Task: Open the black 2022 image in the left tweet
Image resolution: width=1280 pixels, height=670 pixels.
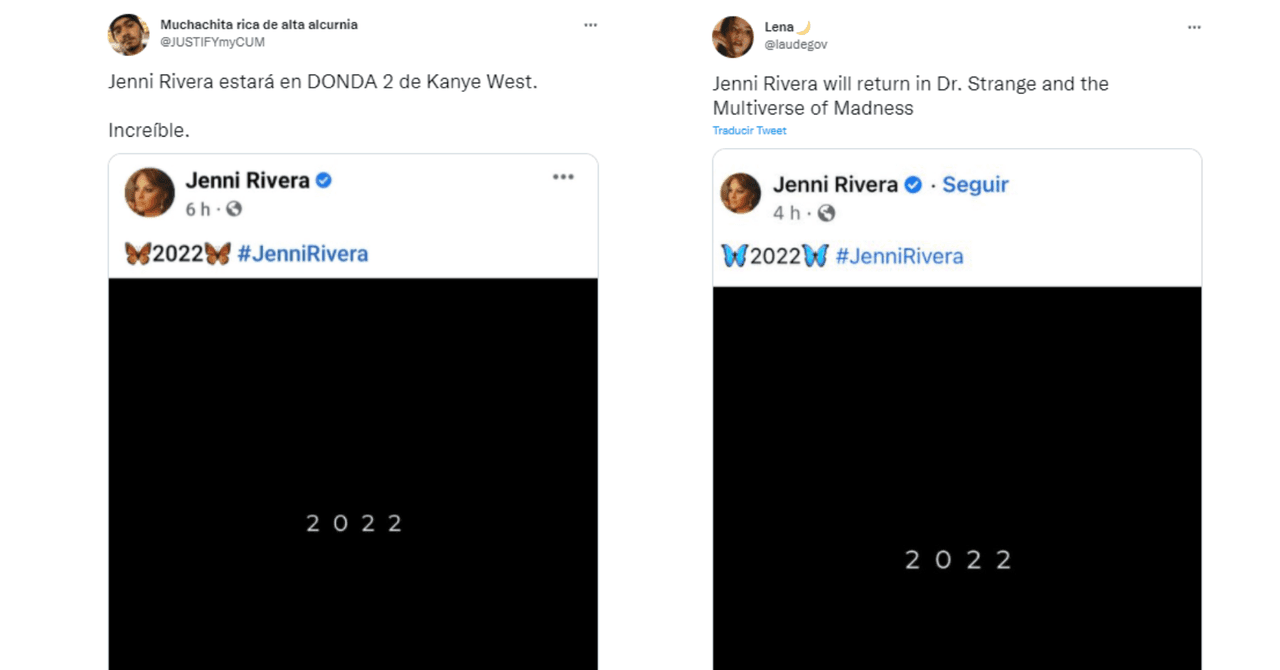Action: pos(352,470)
